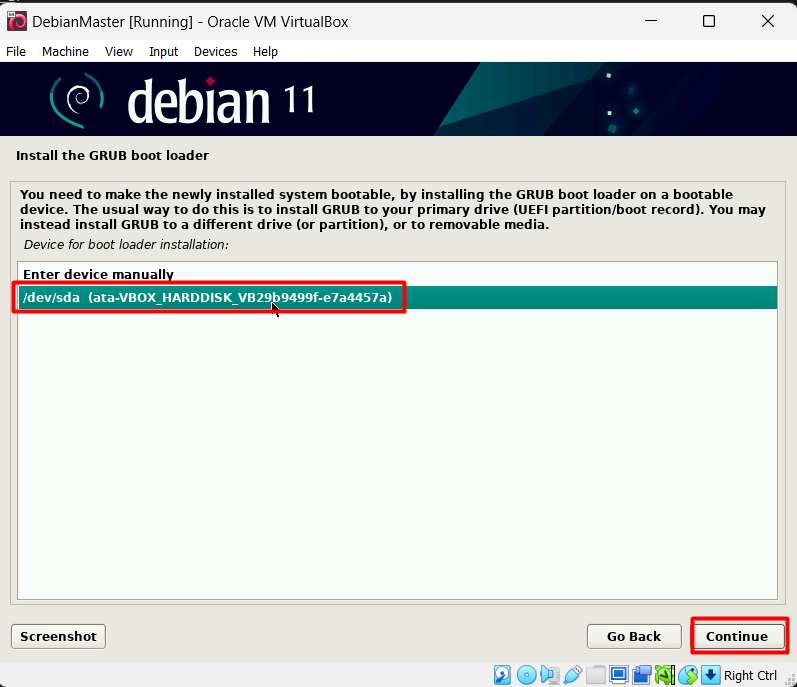Click the Continue button

click(737, 636)
